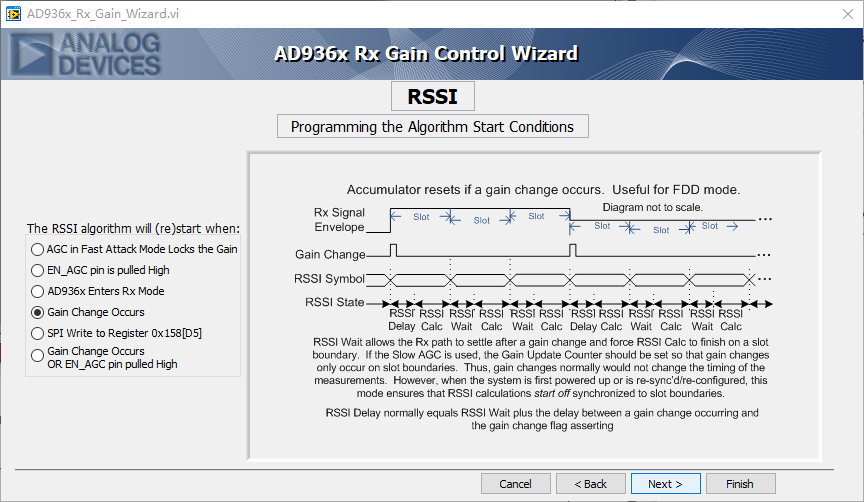This screenshot has width=864, height=502.
Task: Select AGC in Fast Attack Mode Locks the Gain
Action: click(x=134, y=249)
